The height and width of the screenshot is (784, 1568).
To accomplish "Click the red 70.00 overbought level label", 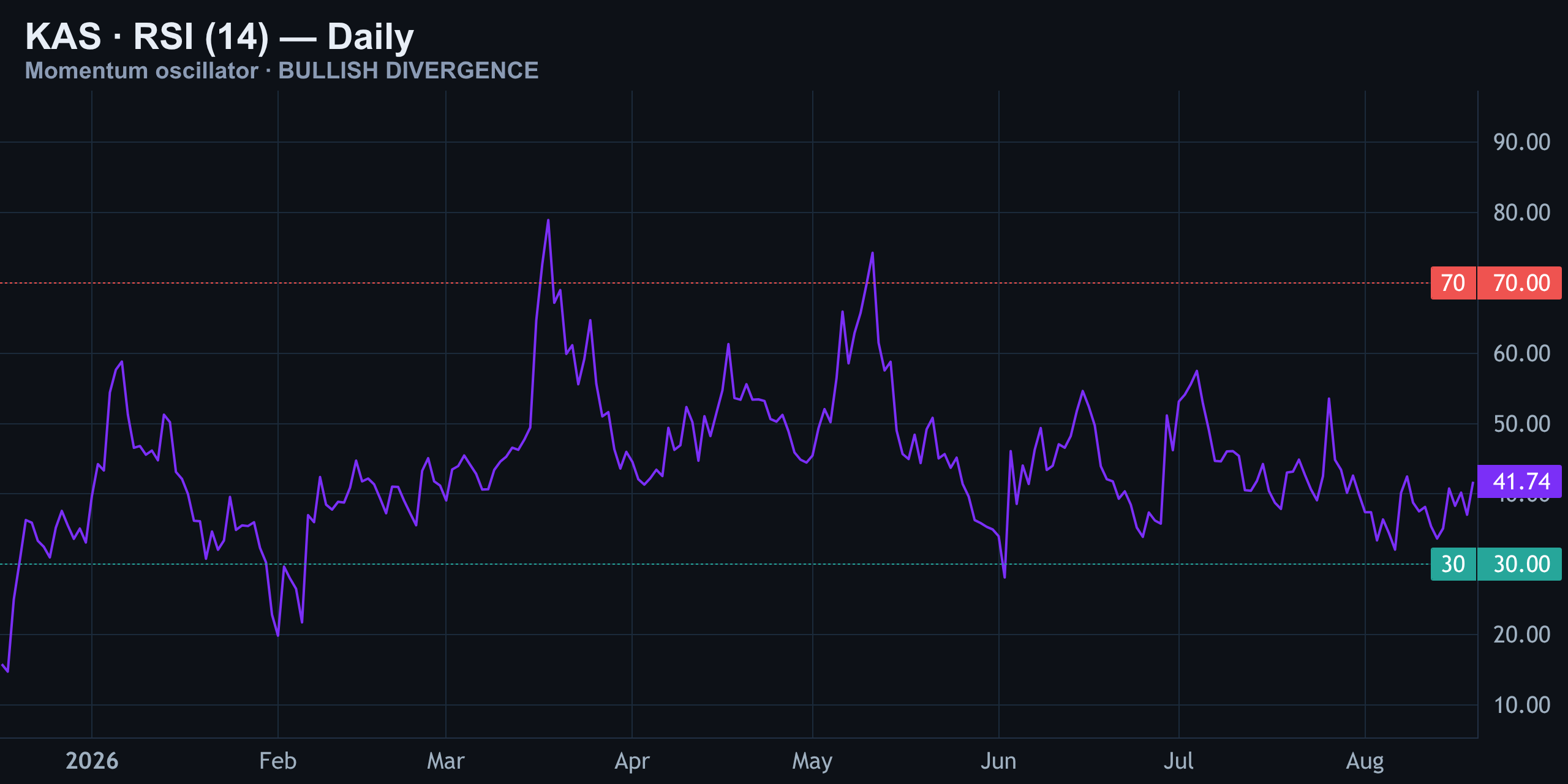I will pyautogui.click(x=1520, y=283).
